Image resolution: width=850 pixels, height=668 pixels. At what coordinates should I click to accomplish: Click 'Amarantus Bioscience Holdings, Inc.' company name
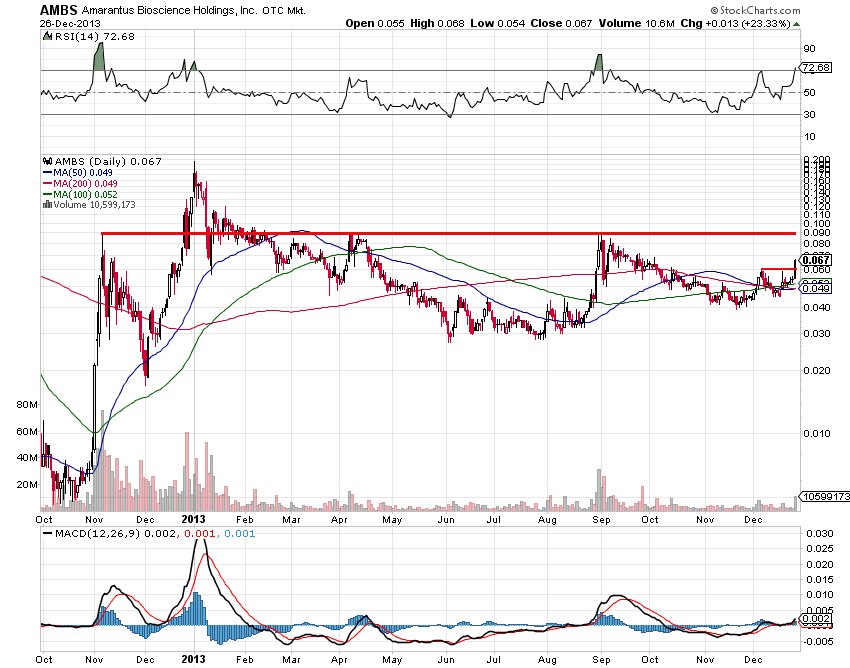click(x=170, y=10)
